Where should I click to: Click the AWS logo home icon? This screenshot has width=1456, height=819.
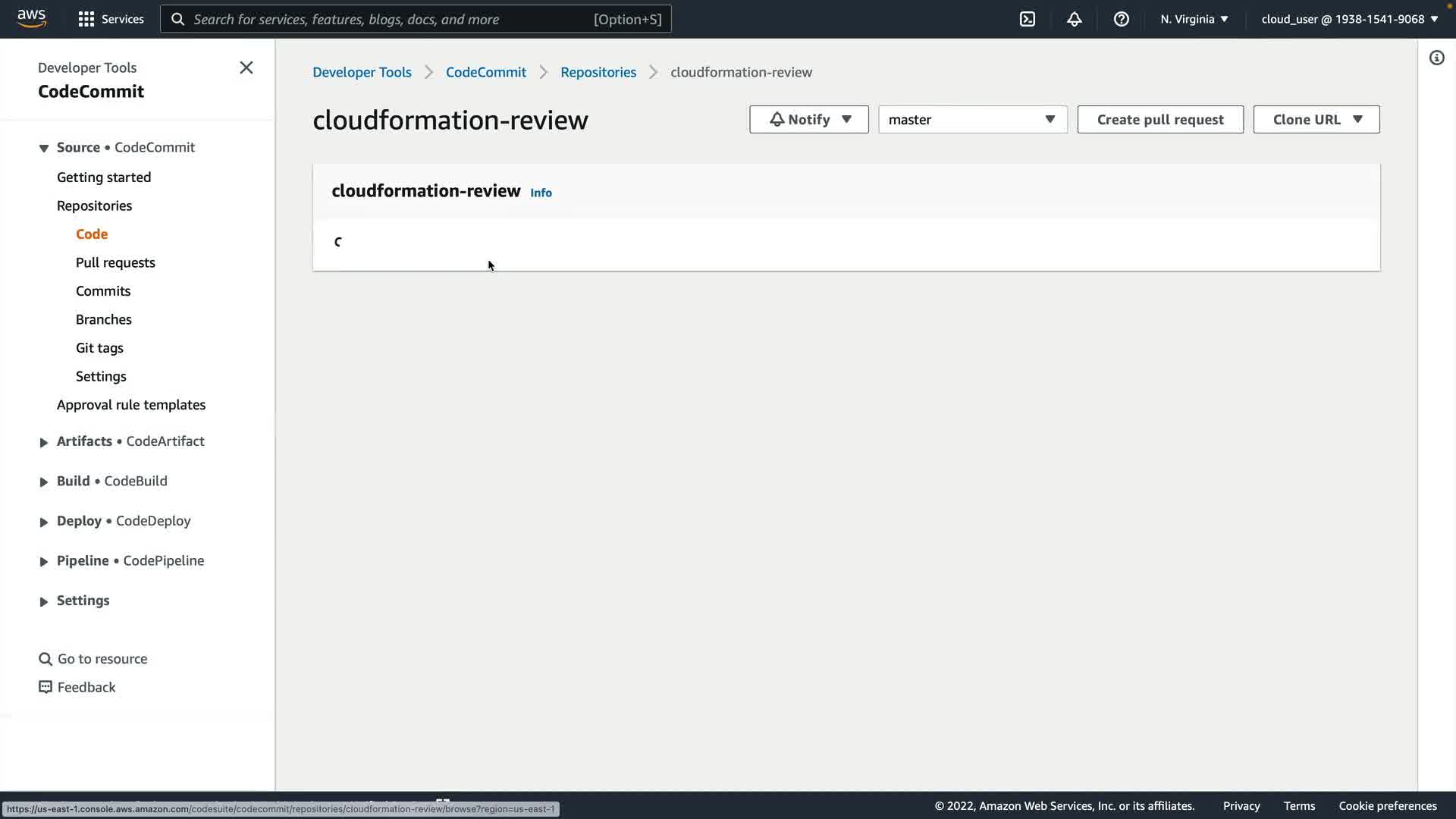tap(32, 18)
